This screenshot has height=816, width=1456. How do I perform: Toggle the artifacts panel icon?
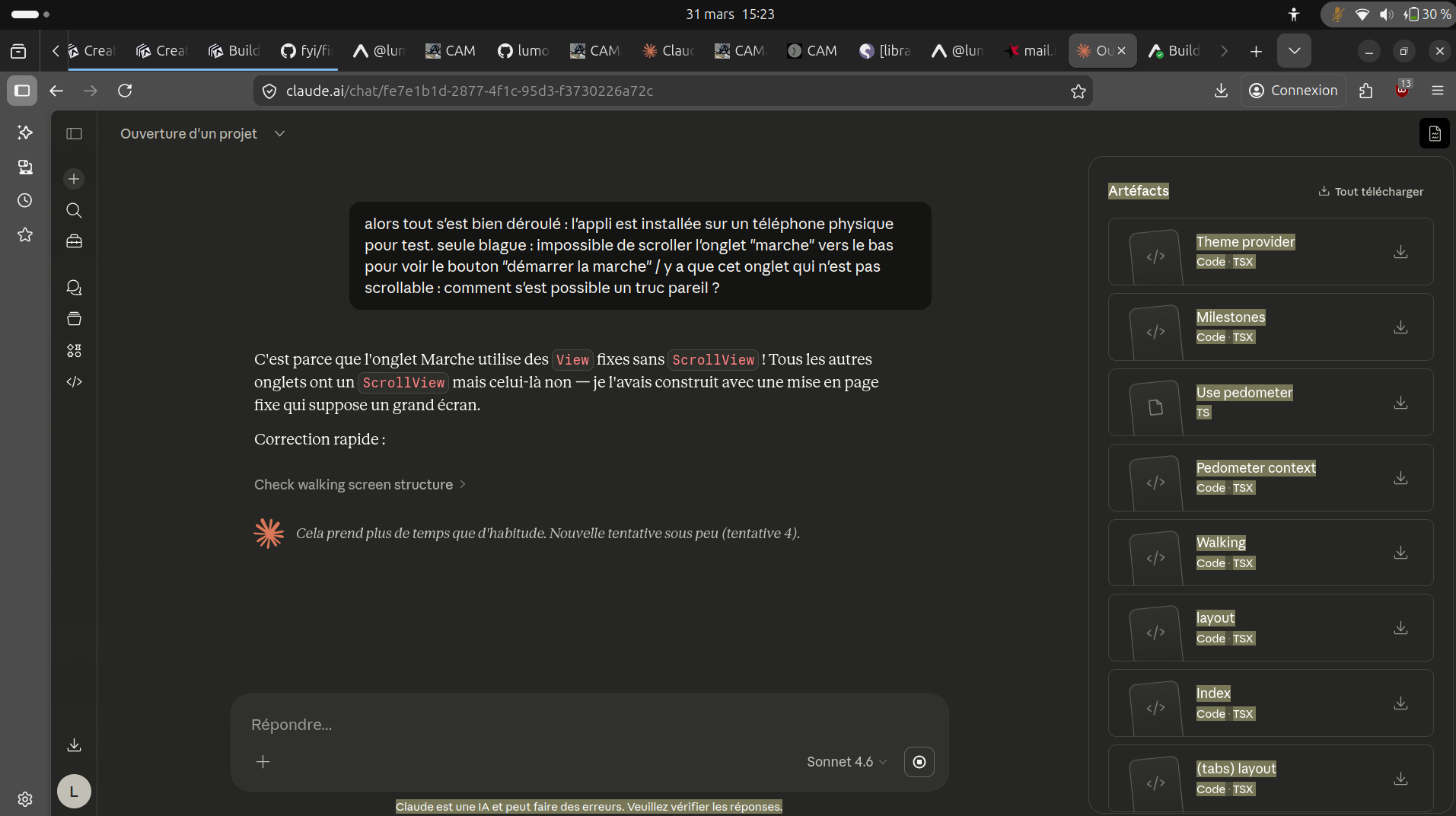[x=1434, y=134]
